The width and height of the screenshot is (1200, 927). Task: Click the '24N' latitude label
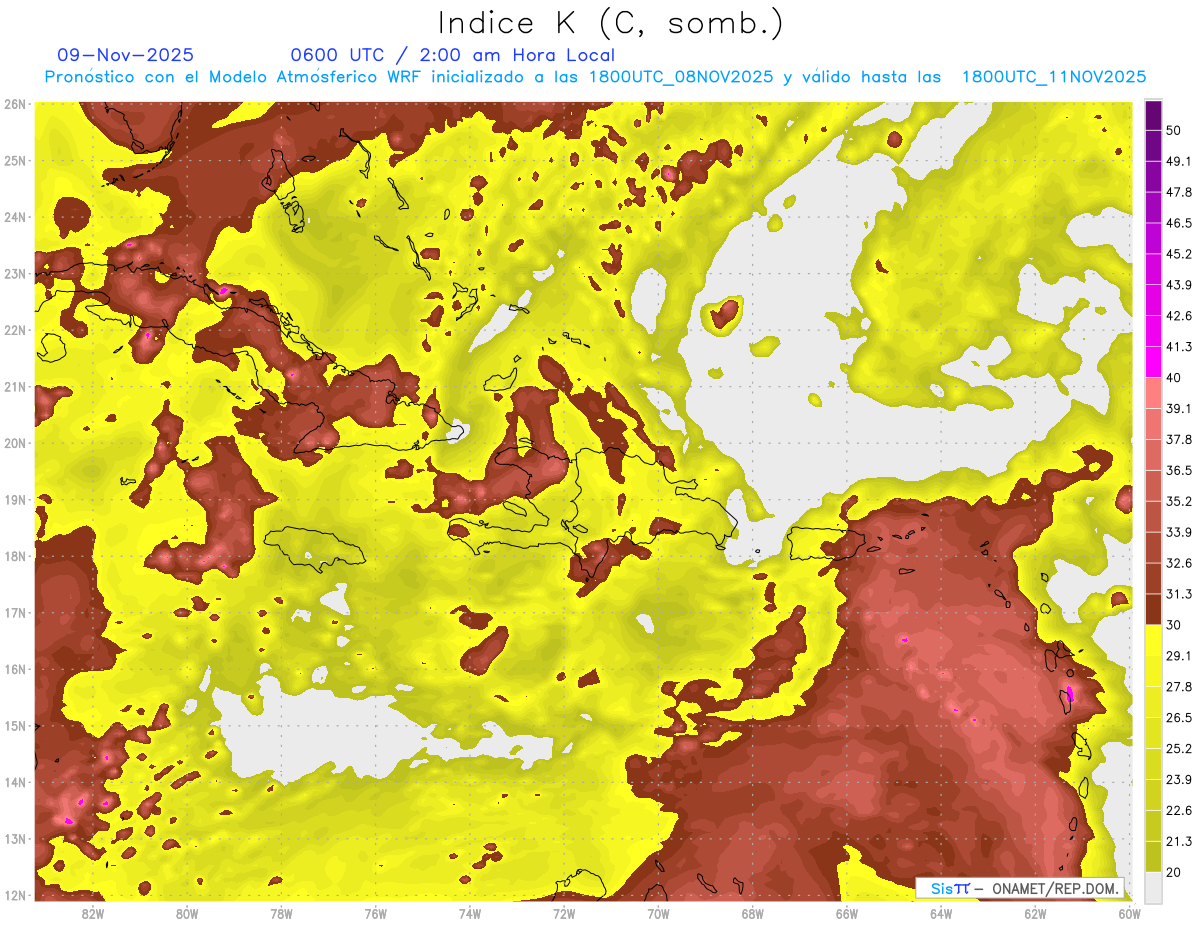pos(15,217)
